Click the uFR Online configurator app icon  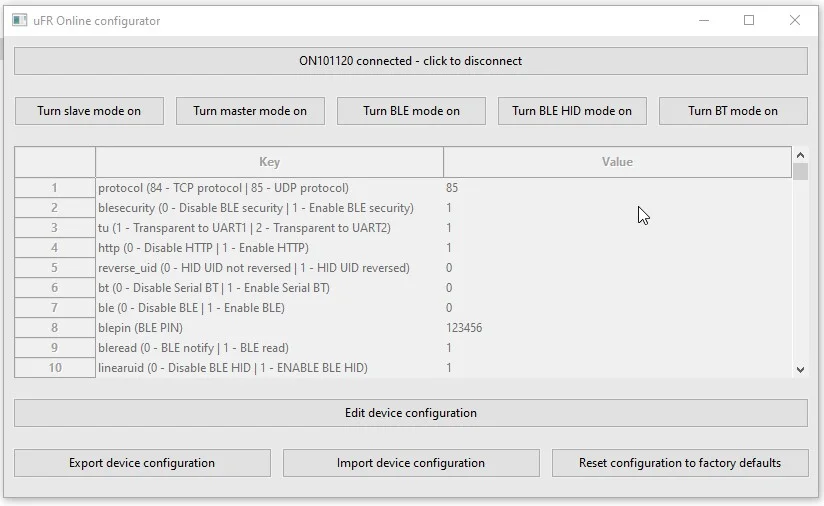click(x=19, y=20)
